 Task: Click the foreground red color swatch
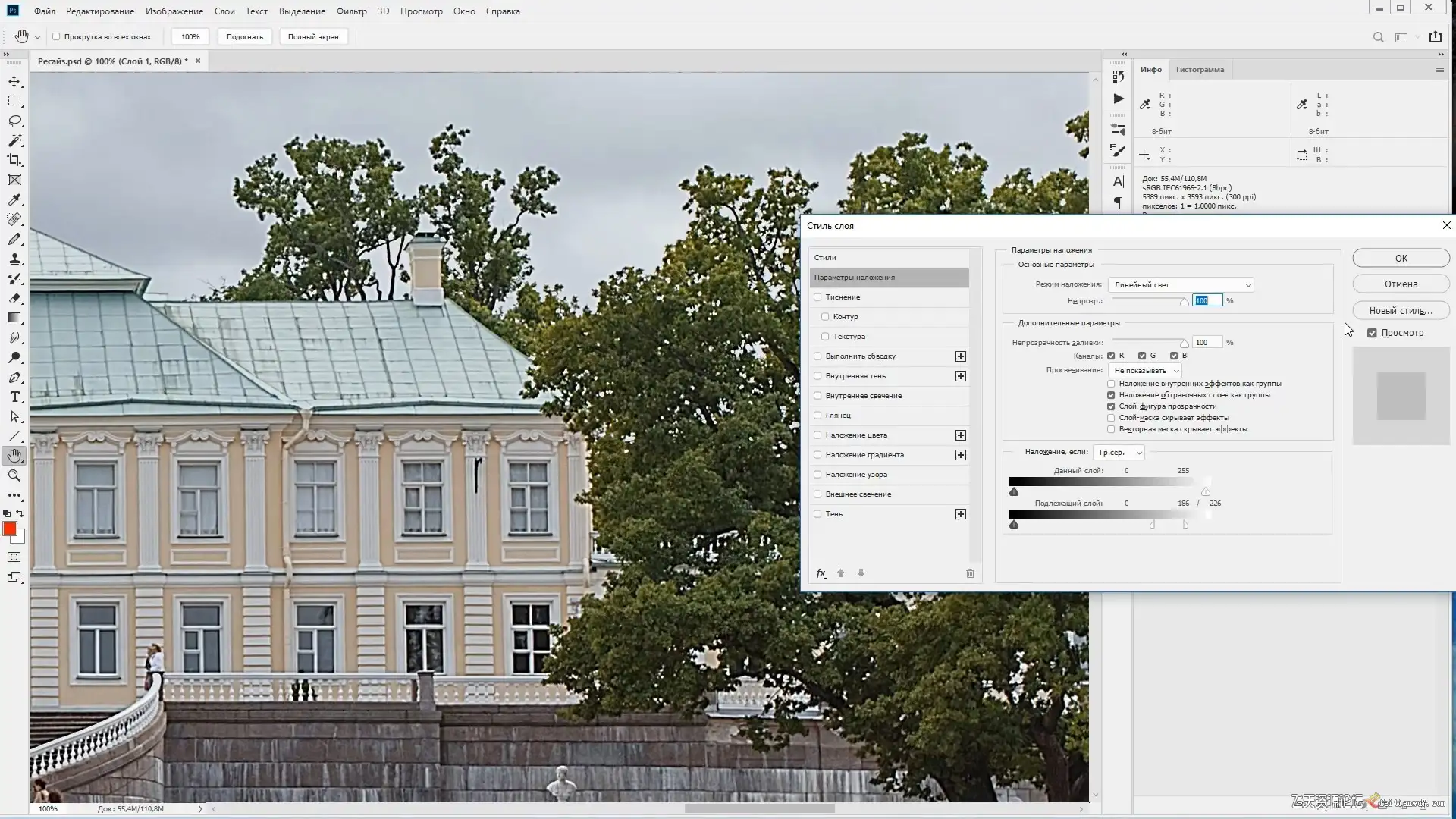(10, 529)
